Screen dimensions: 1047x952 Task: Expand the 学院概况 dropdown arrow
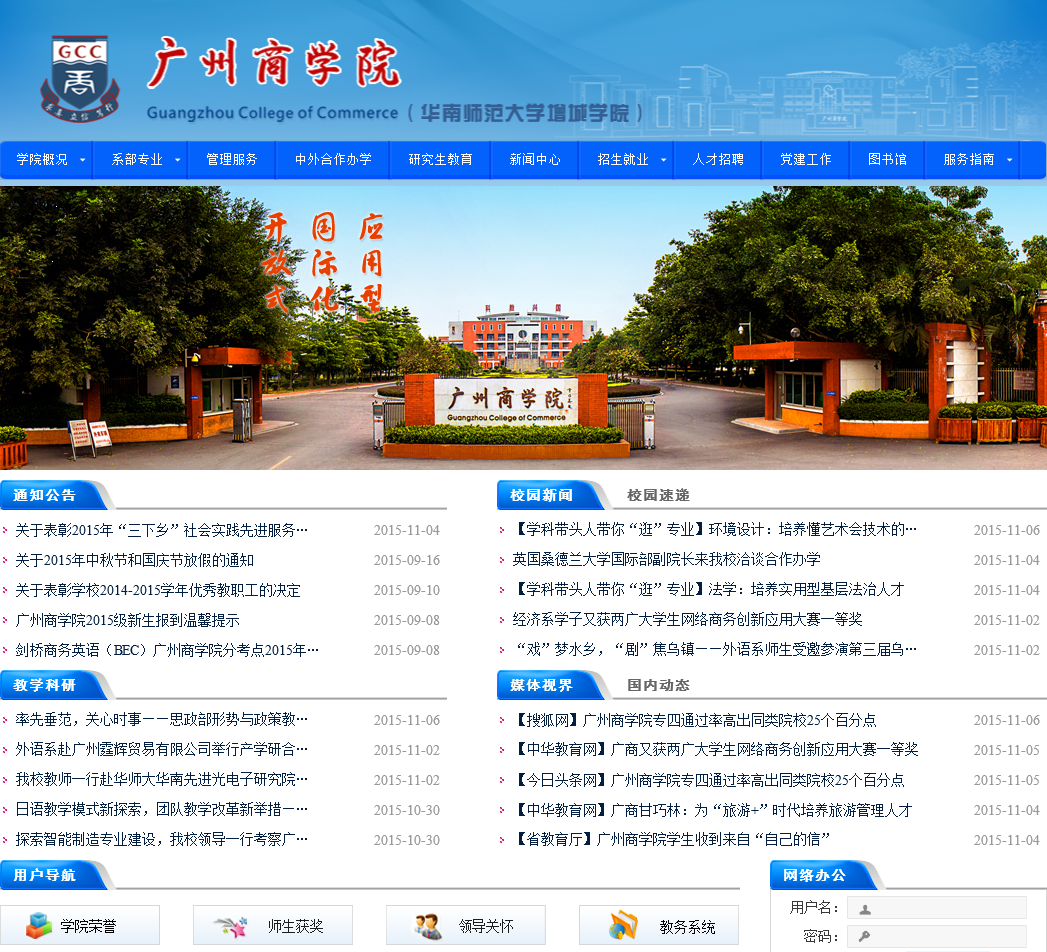[82, 160]
